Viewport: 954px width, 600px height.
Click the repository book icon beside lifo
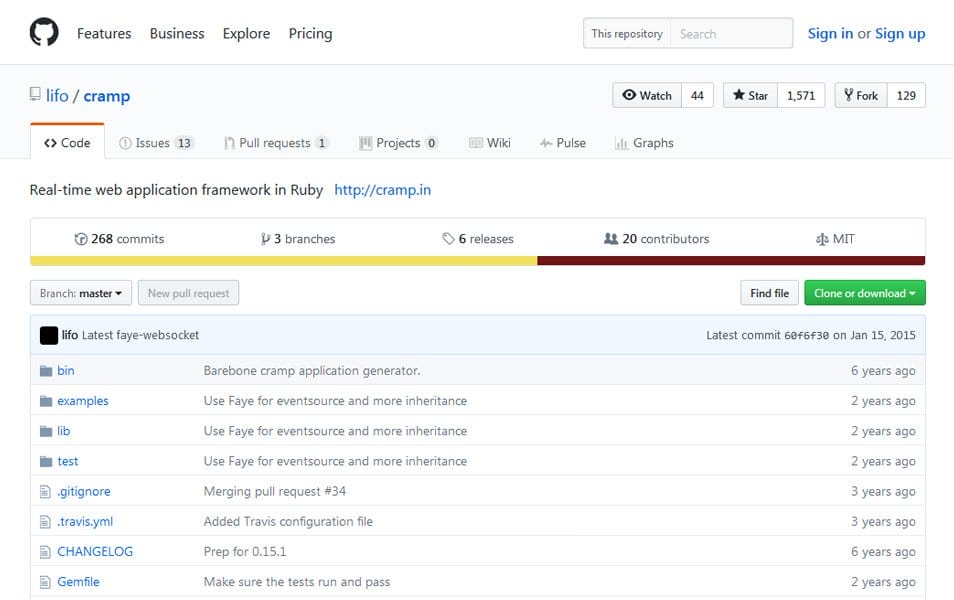[x=35, y=94]
